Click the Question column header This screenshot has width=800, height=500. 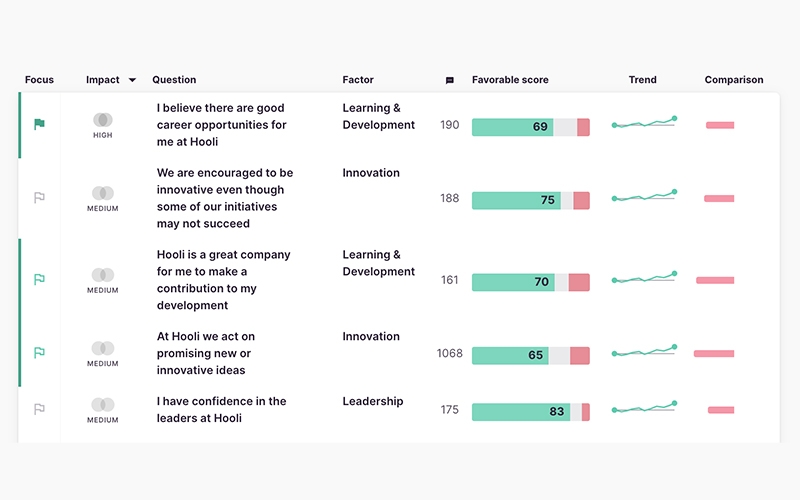pyautogui.click(x=174, y=80)
